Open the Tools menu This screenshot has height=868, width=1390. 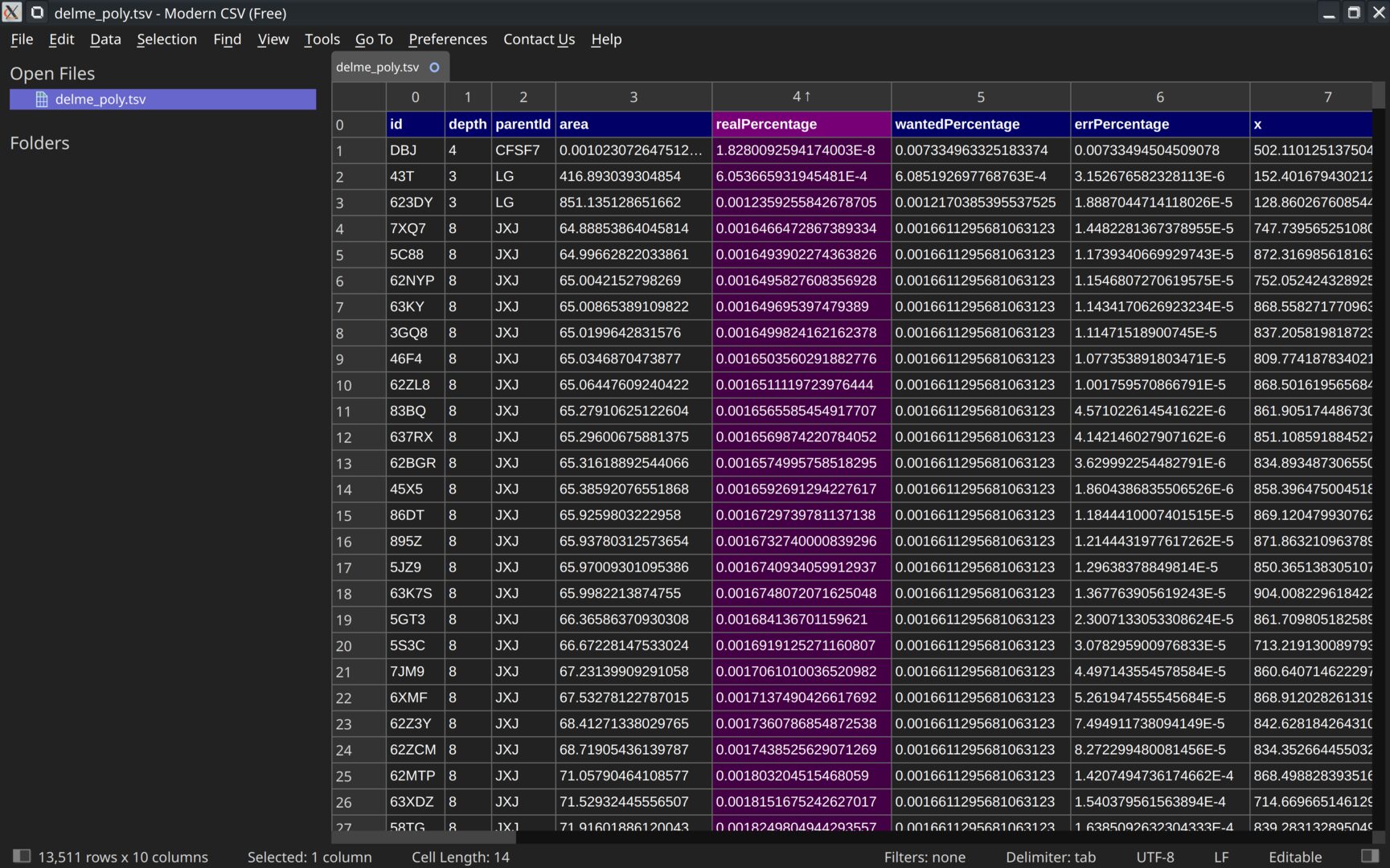point(322,39)
